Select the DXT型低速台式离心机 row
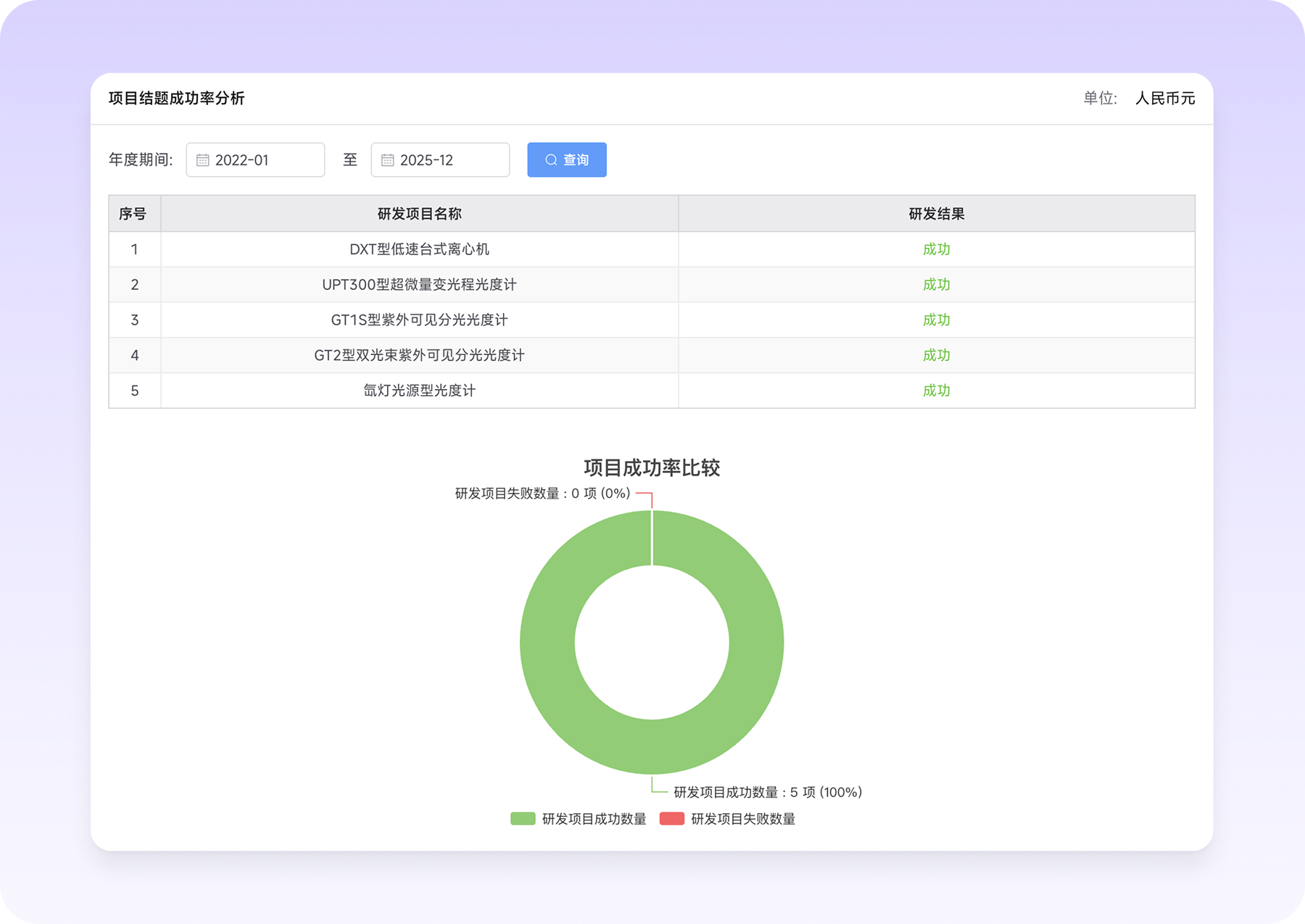Image resolution: width=1305 pixels, height=924 pixels. tap(419, 249)
